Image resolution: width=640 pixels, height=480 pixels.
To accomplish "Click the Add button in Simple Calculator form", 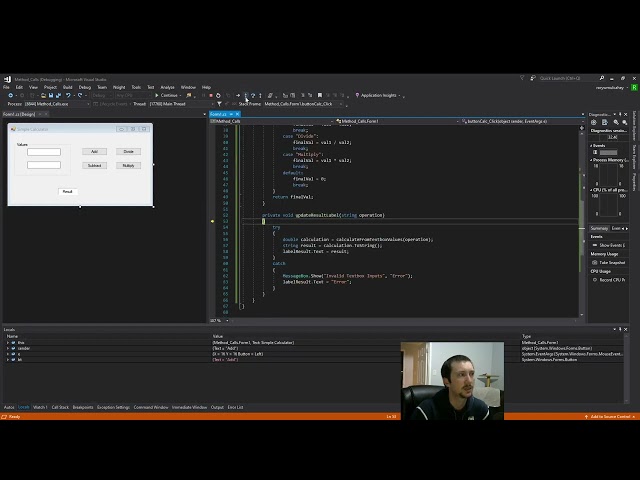I will tap(94, 151).
